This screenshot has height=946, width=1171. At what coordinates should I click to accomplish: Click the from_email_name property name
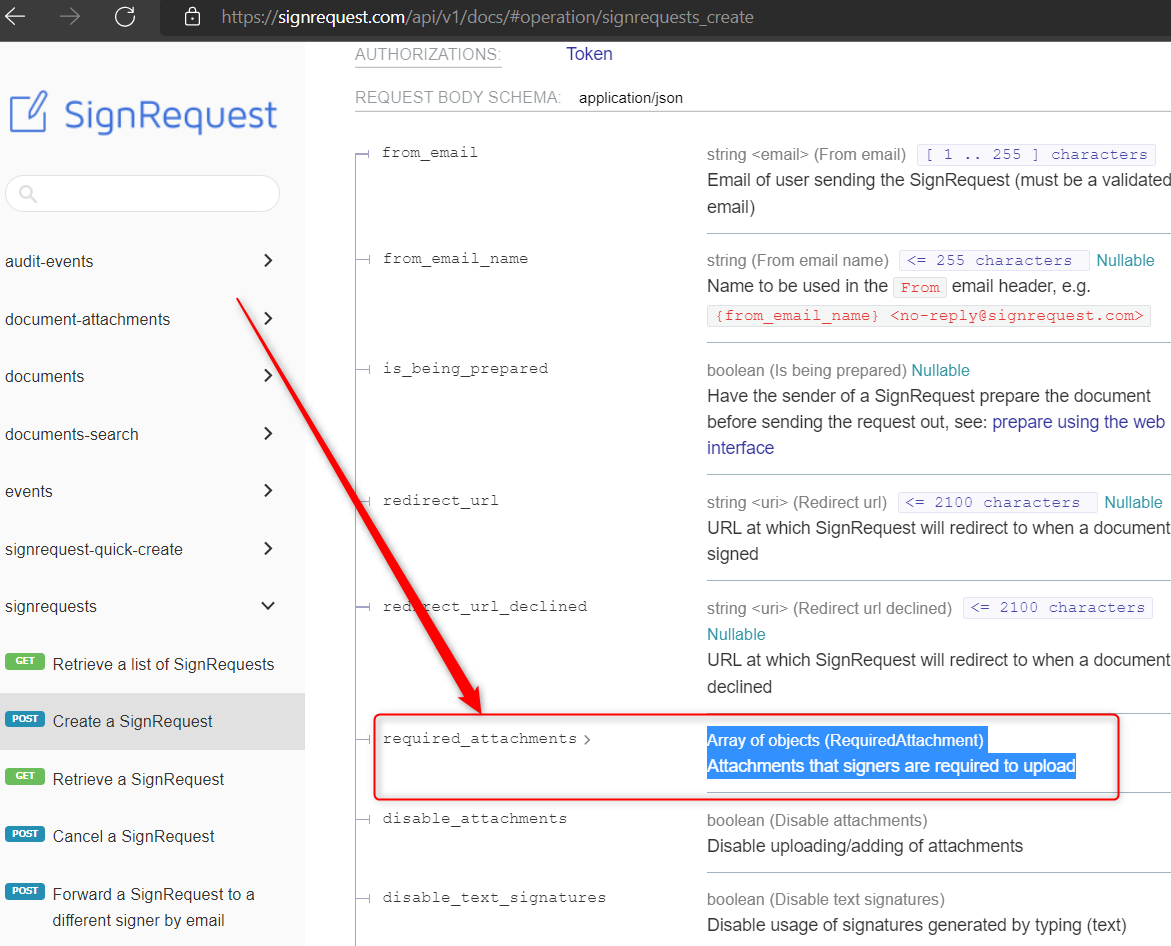pyautogui.click(x=455, y=258)
